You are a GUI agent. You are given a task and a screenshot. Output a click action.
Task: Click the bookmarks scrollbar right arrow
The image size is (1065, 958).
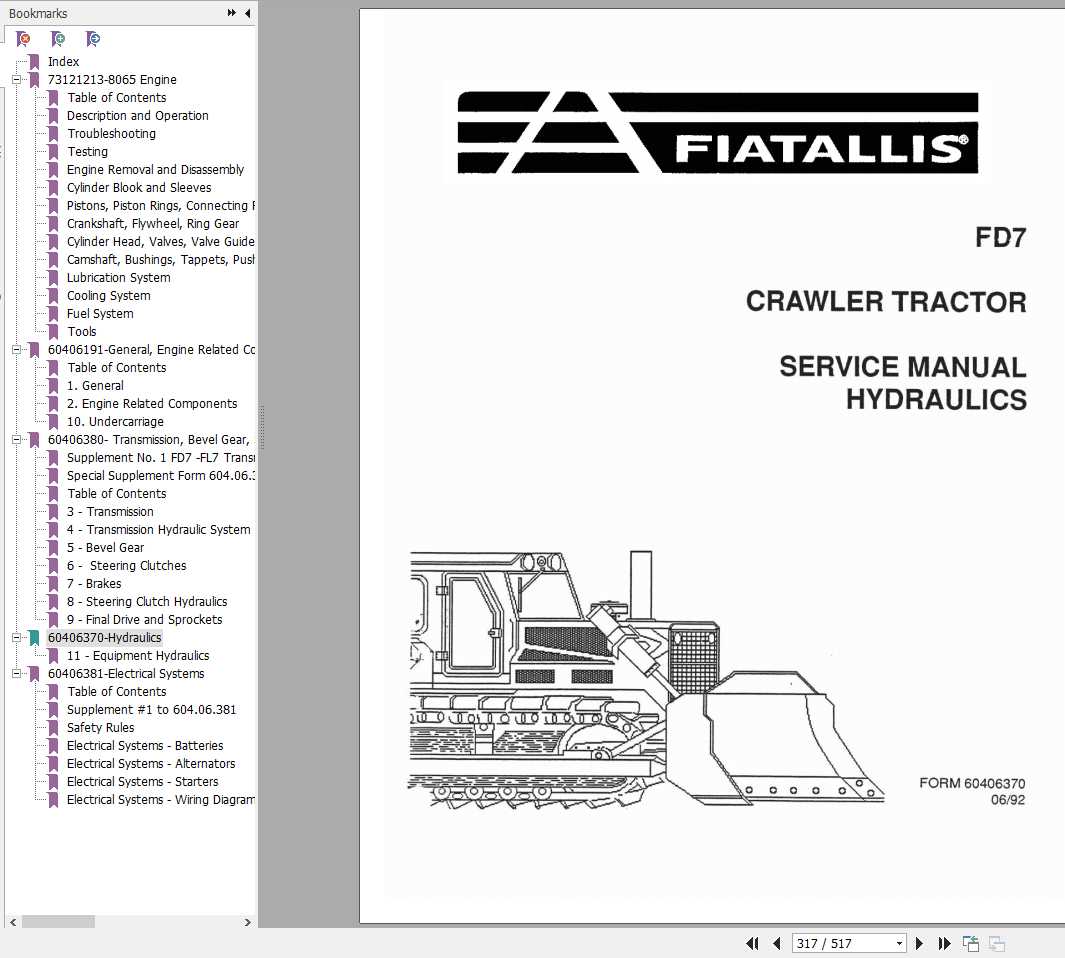tap(247, 922)
